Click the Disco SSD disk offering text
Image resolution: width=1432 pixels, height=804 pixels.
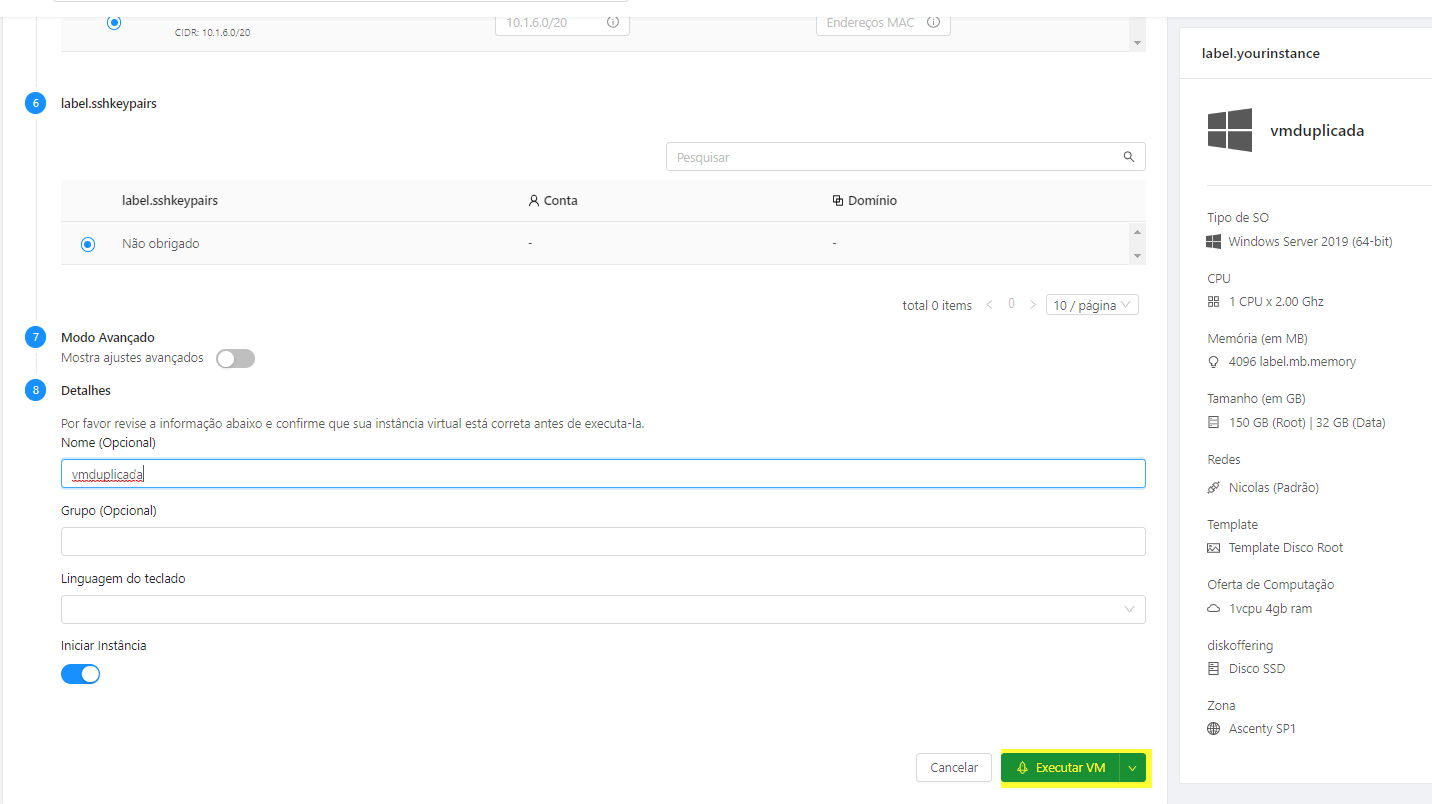point(1257,668)
